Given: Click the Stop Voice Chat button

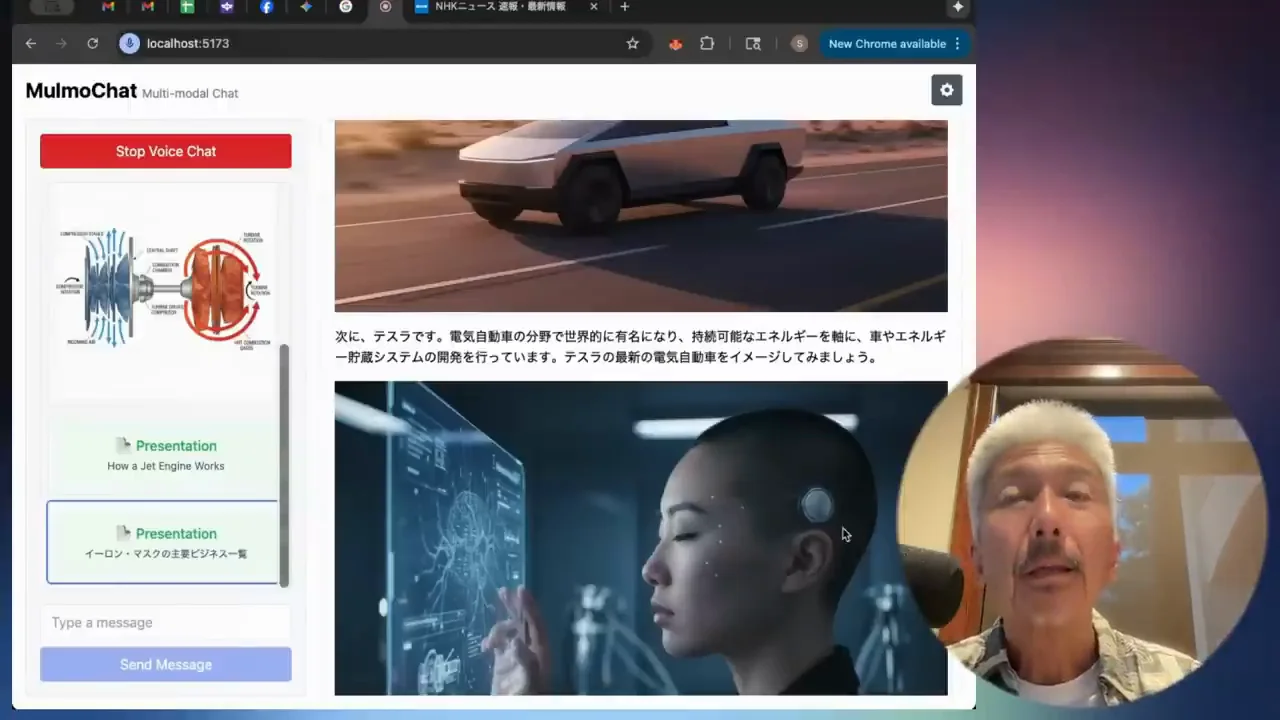Looking at the screenshot, I should point(166,151).
